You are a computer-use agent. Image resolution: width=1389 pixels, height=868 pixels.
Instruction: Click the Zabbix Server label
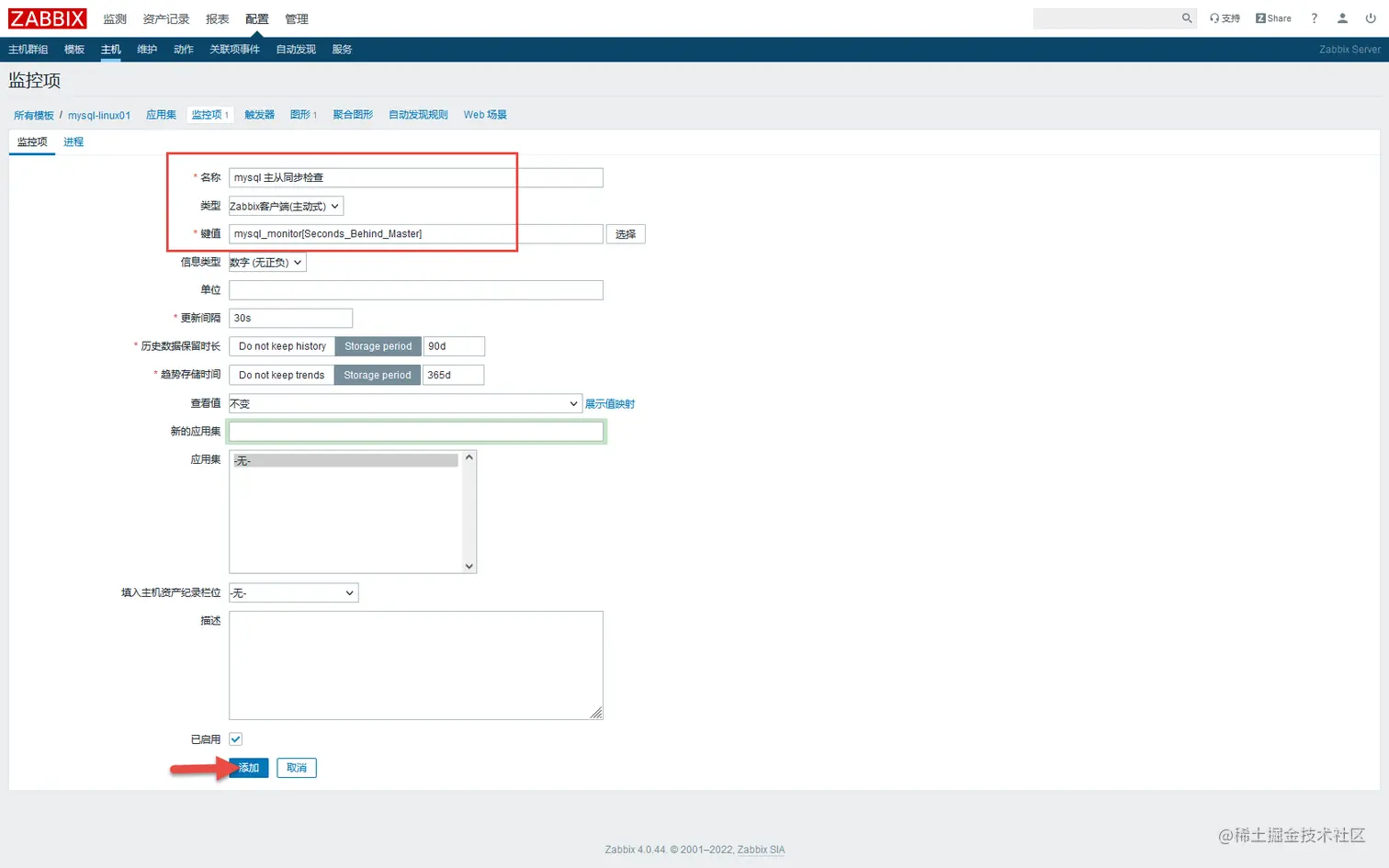tap(1349, 50)
